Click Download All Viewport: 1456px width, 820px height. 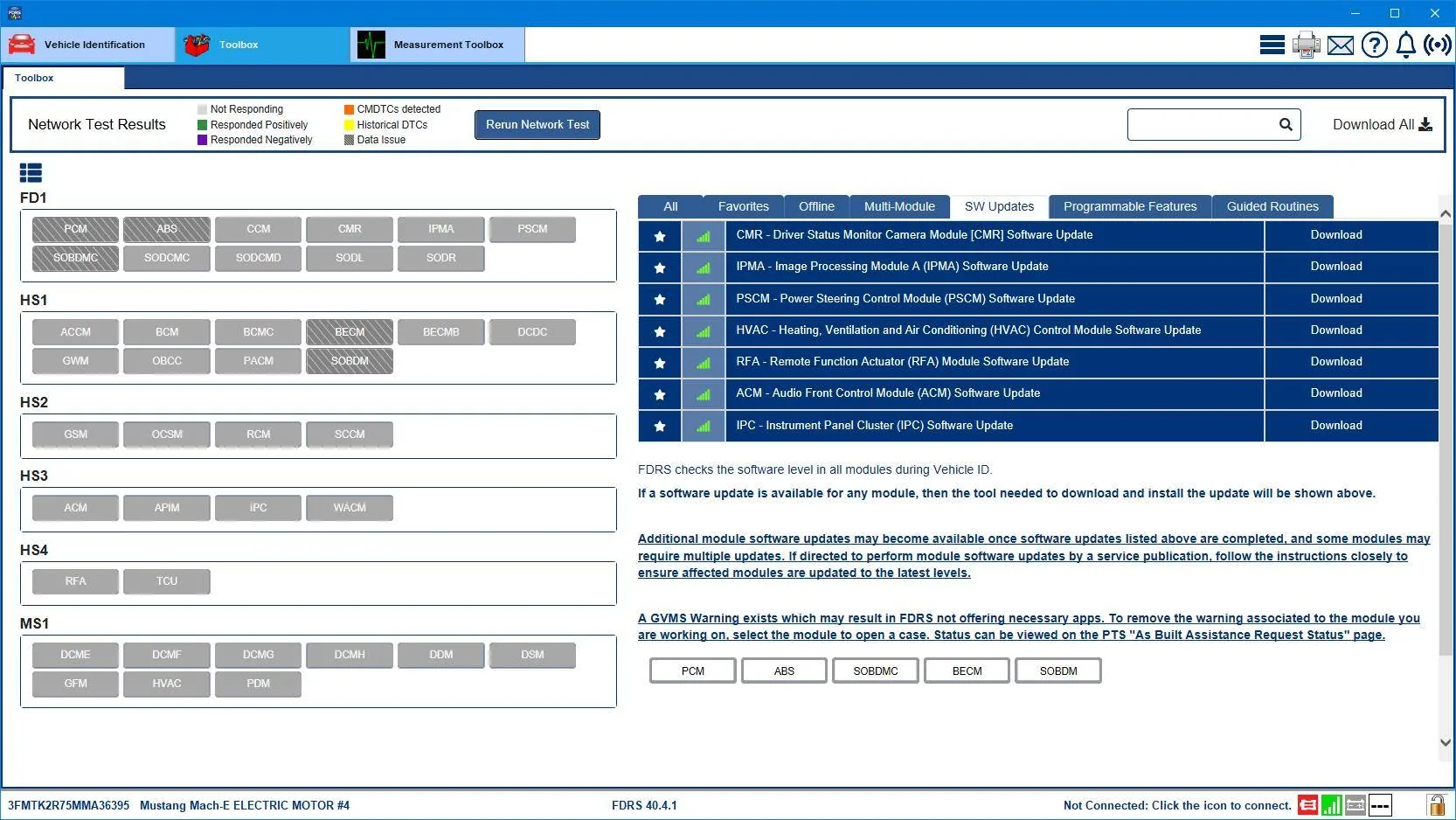click(1382, 124)
